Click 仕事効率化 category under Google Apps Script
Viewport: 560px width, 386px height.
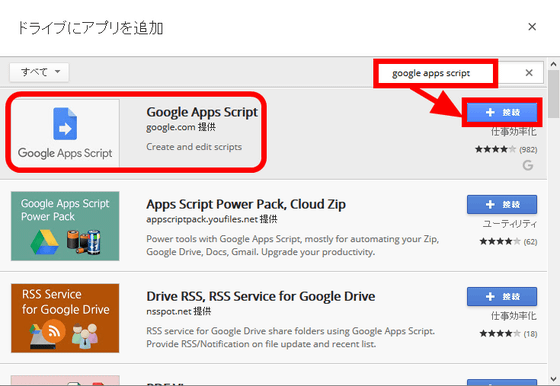tap(514, 132)
